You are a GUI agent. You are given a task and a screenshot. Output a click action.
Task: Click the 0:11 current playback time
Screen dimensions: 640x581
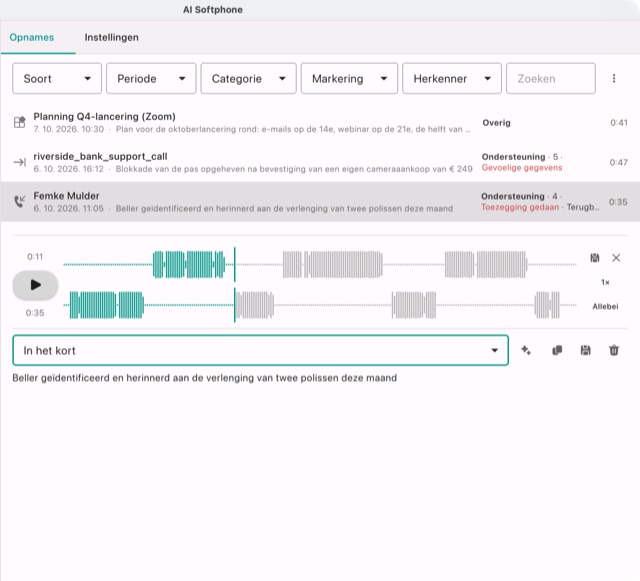pyautogui.click(x=35, y=257)
